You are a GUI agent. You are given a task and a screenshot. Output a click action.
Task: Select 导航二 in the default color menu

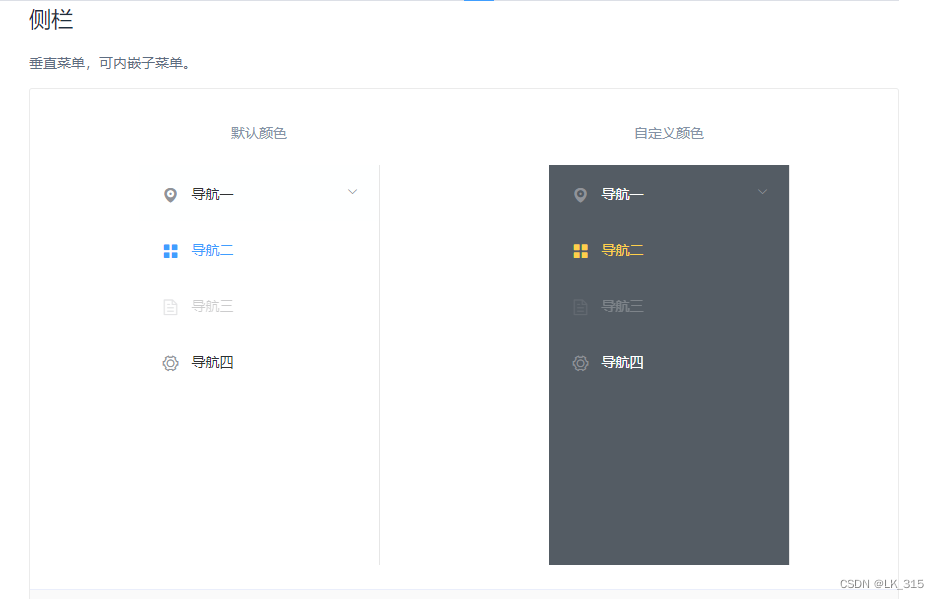[x=213, y=249]
